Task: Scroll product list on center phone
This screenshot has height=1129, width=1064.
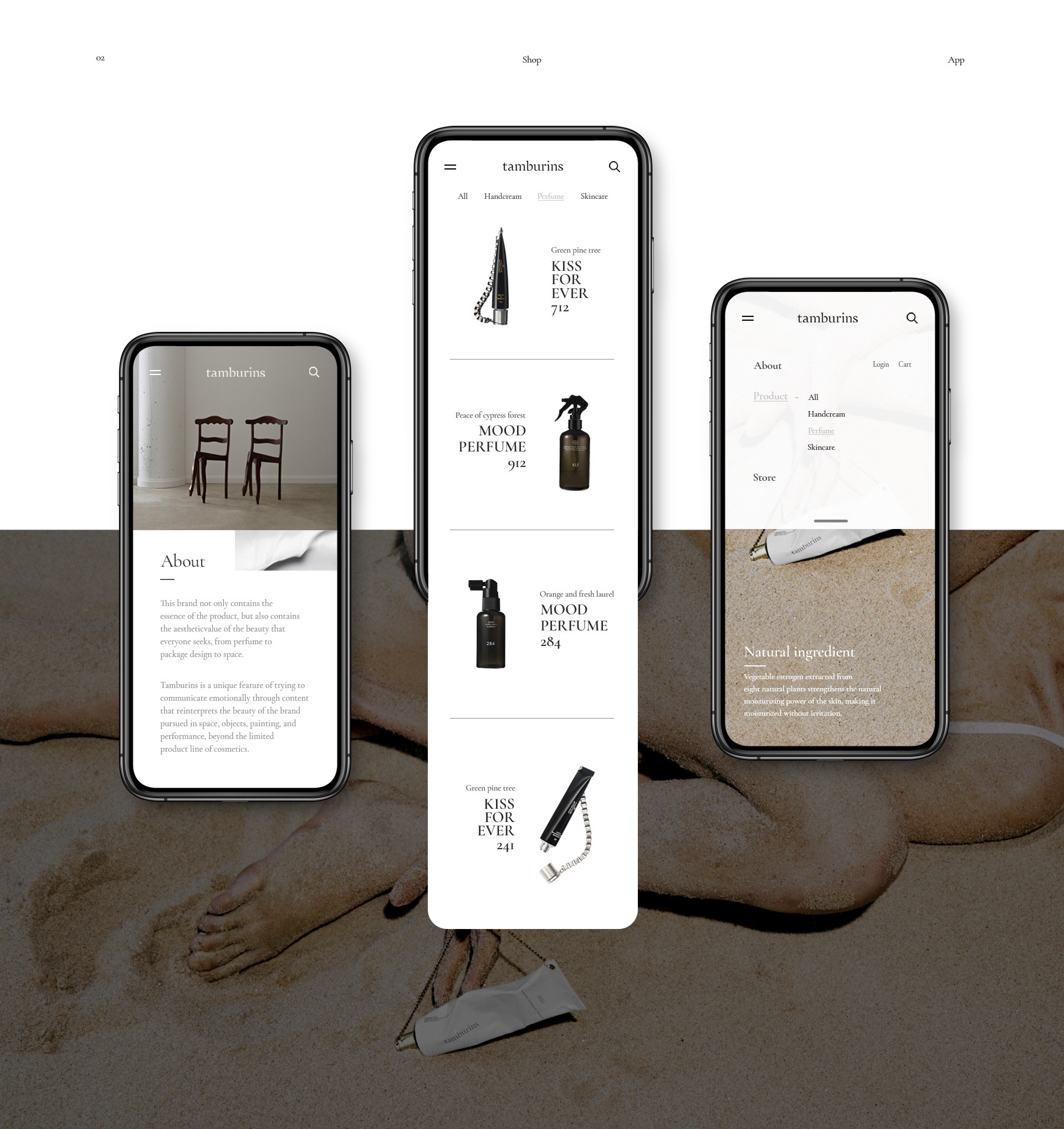Action: [x=533, y=550]
